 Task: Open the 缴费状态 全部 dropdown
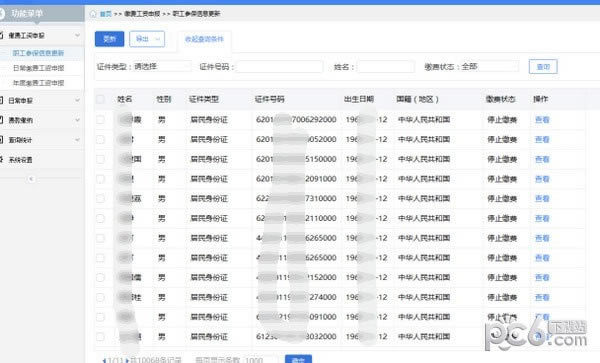click(489, 67)
